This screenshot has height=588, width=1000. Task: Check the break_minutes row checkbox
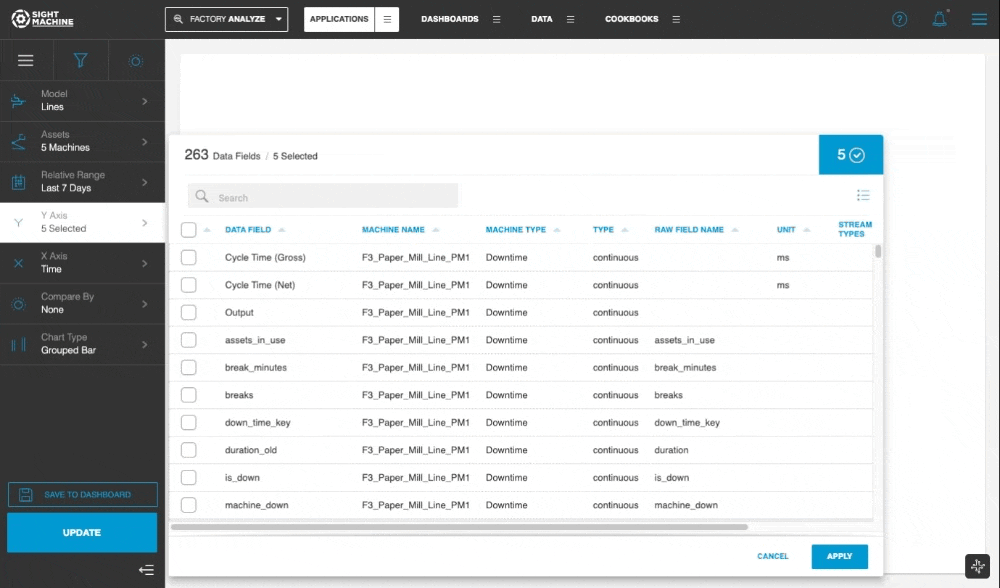[x=189, y=367]
